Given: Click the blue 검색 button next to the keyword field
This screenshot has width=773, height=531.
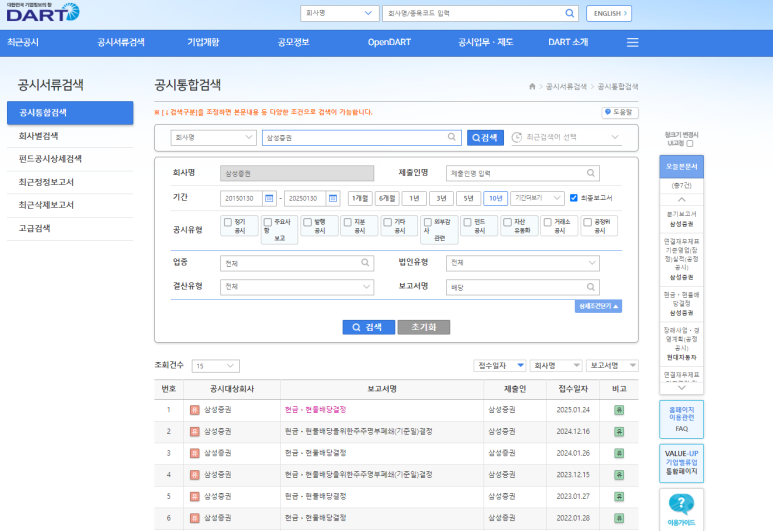Looking at the screenshot, I should coord(485,138).
